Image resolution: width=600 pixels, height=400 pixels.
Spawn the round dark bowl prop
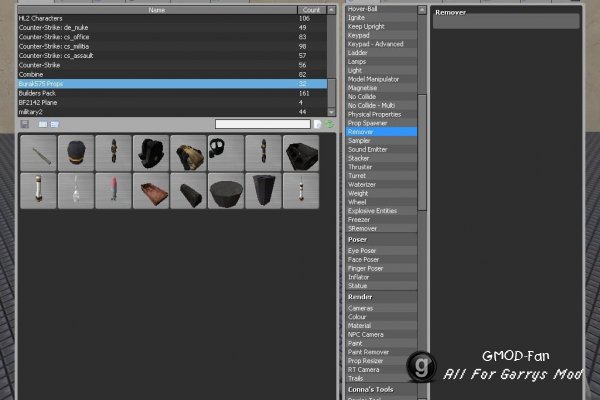(226, 190)
